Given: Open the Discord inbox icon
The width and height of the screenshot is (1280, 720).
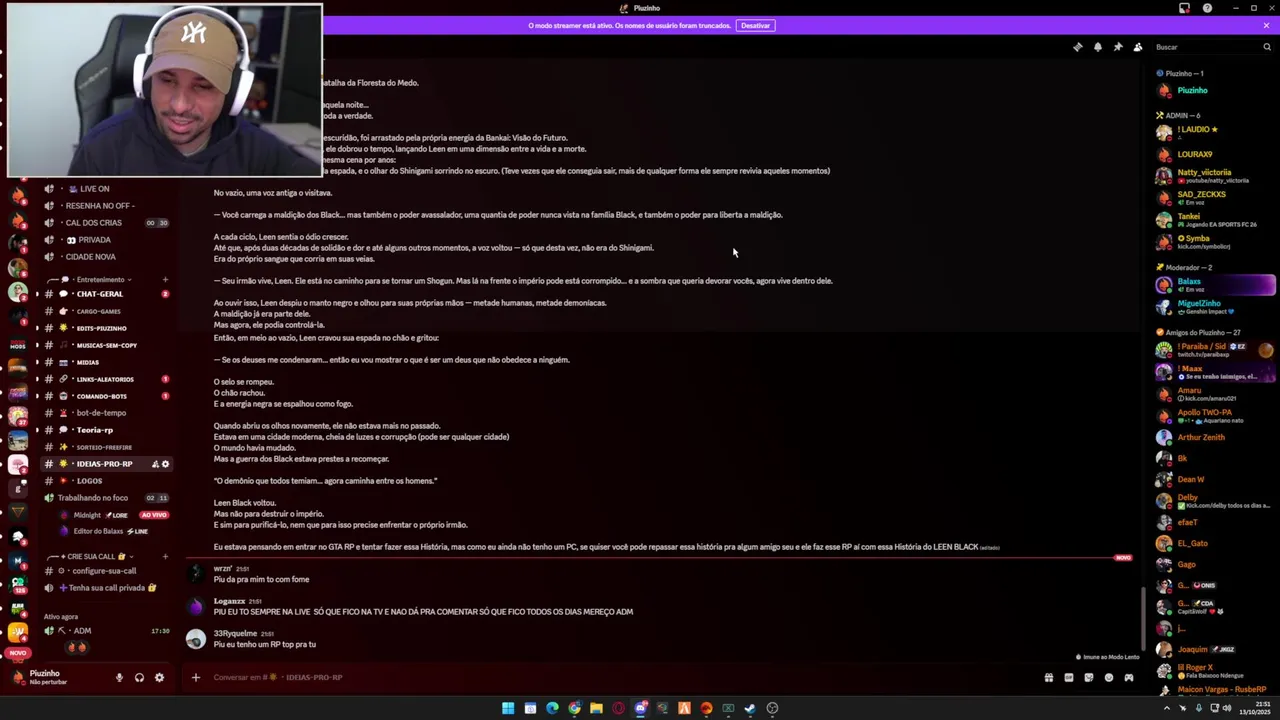Looking at the screenshot, I should 1184,8.
